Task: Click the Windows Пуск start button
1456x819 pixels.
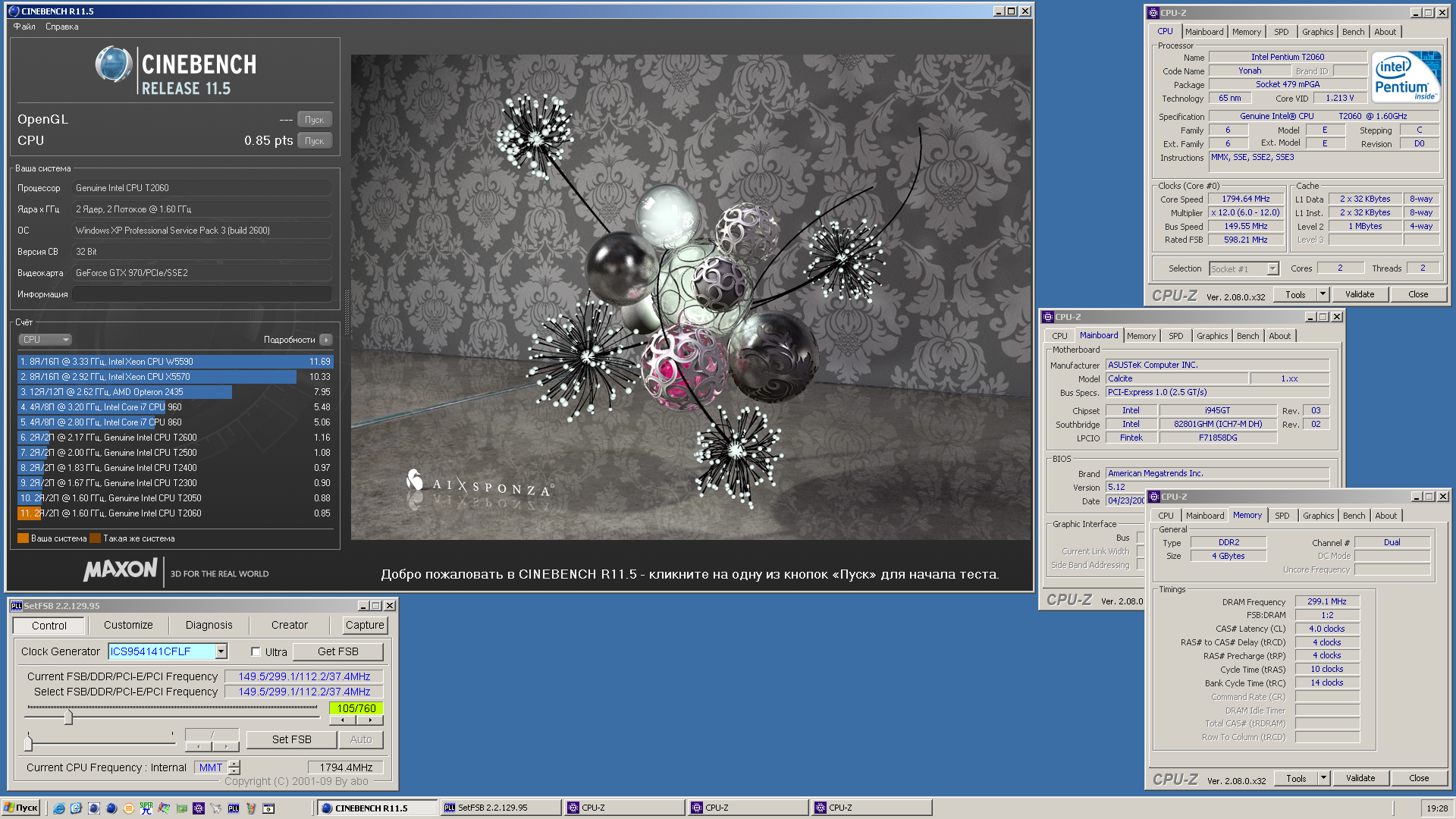Action: (x=20, y=808)
